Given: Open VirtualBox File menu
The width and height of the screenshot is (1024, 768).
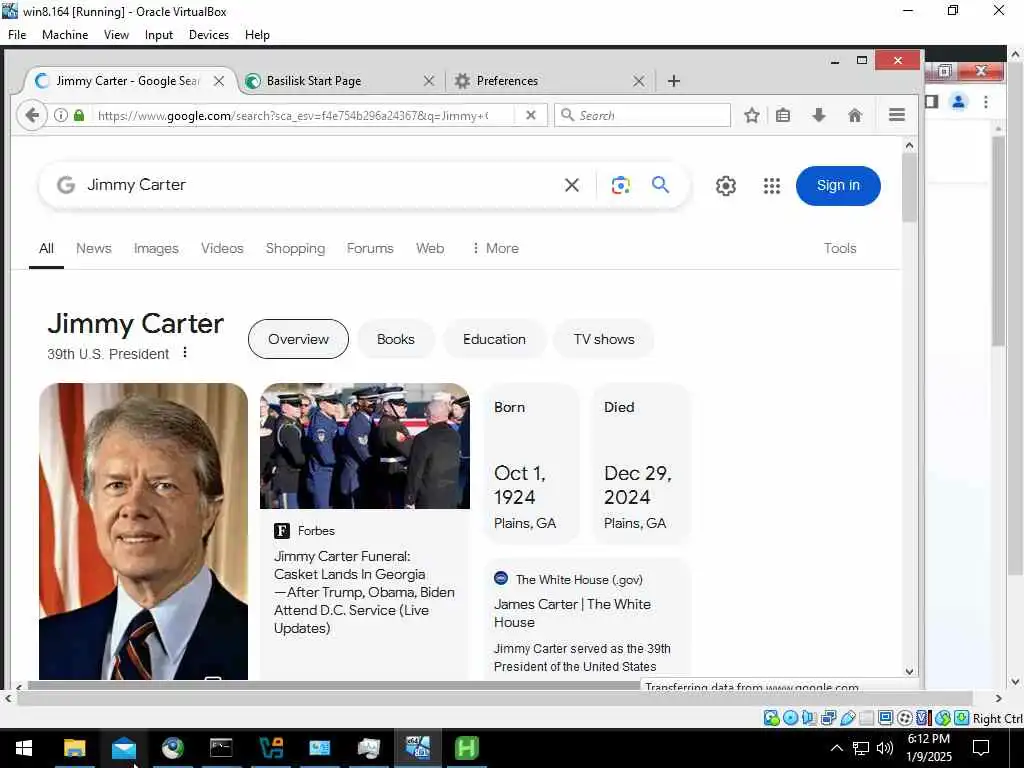Looking at the screenshot, I should click(17, 35).
